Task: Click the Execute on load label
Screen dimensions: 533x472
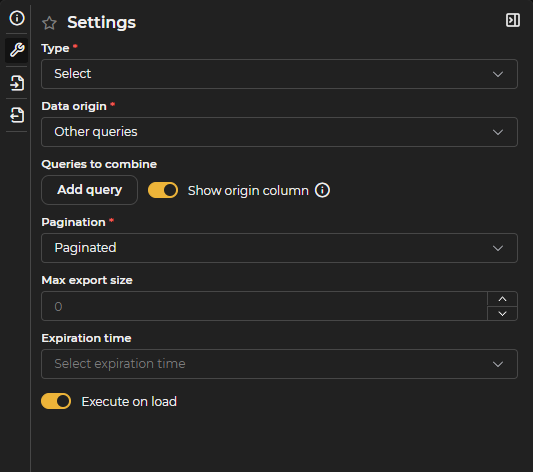Action: coord(129,402)
